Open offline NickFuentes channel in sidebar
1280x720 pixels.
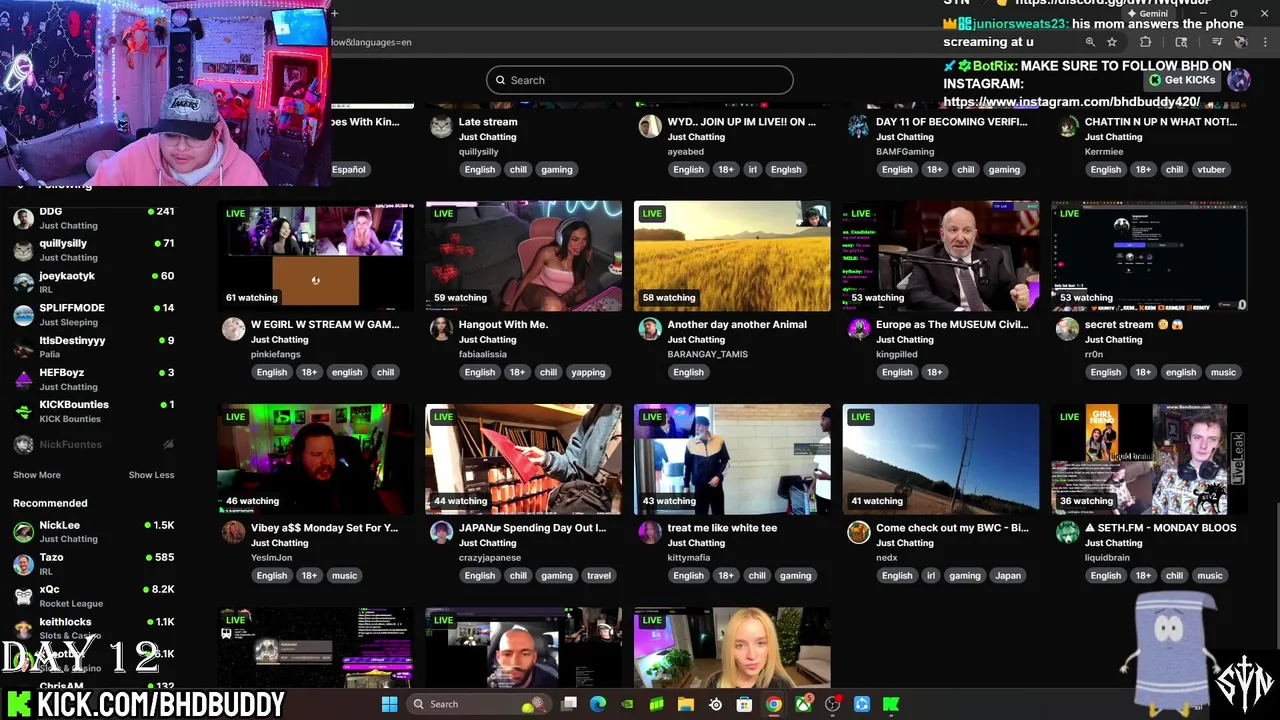pos(94,444)
